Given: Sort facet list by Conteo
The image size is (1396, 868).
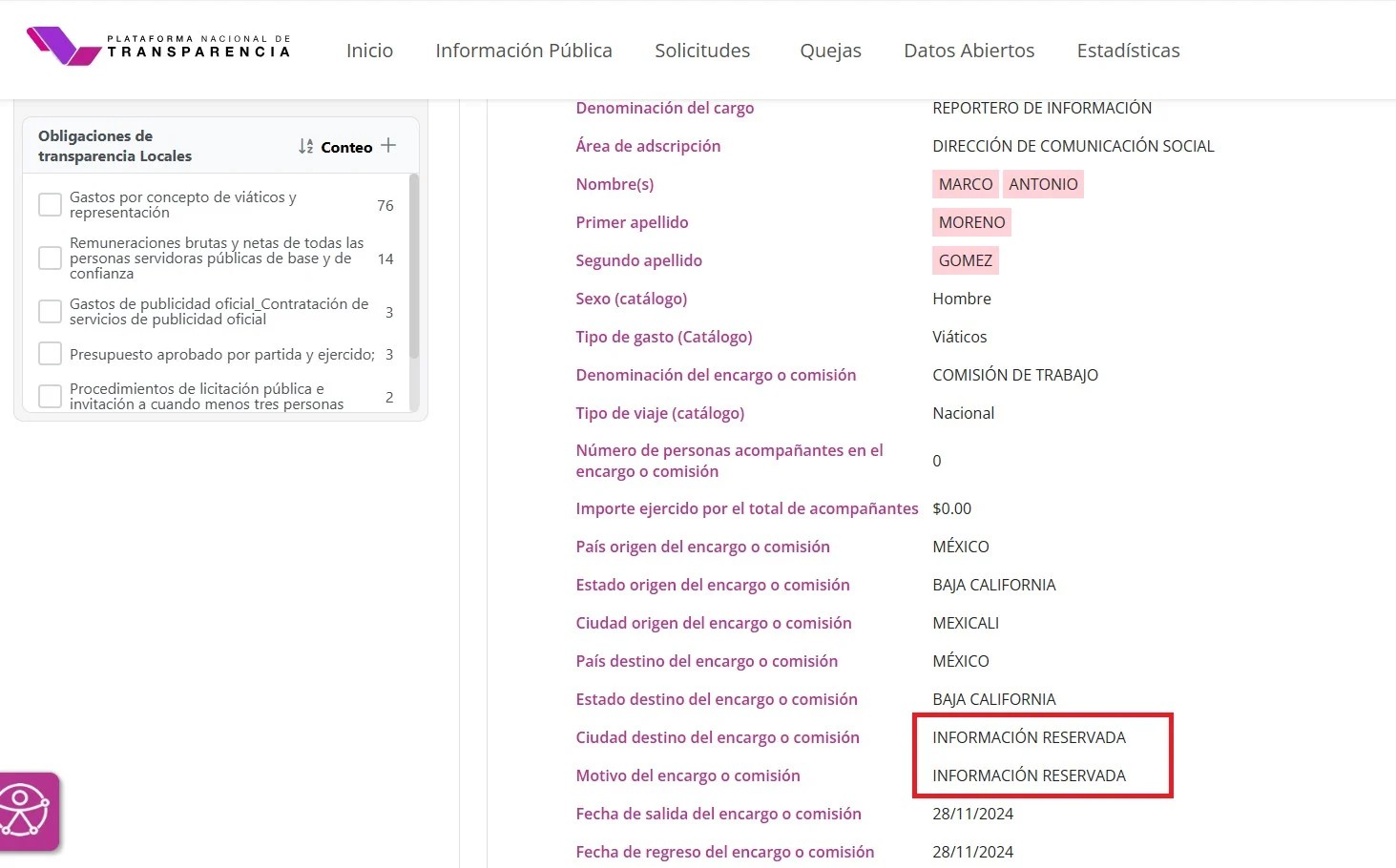Looking at the screenshot, I should [335, 147].
